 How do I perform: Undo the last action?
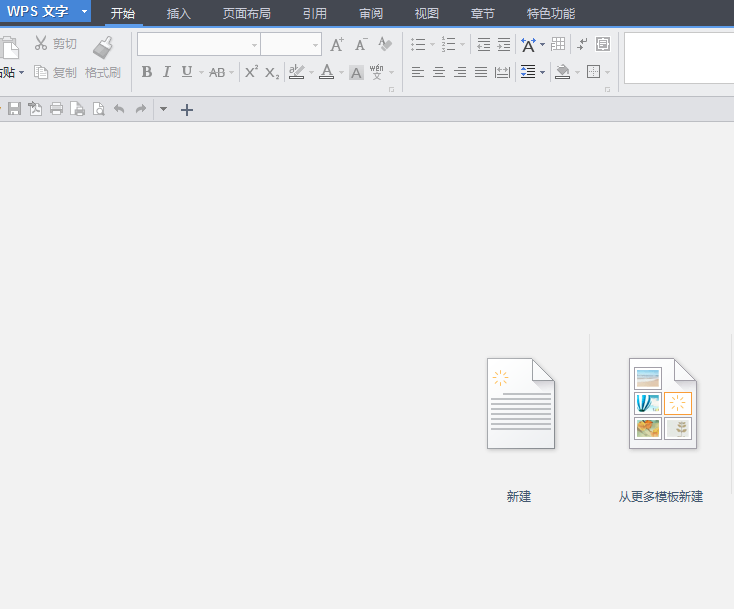(x=119, y=109)
